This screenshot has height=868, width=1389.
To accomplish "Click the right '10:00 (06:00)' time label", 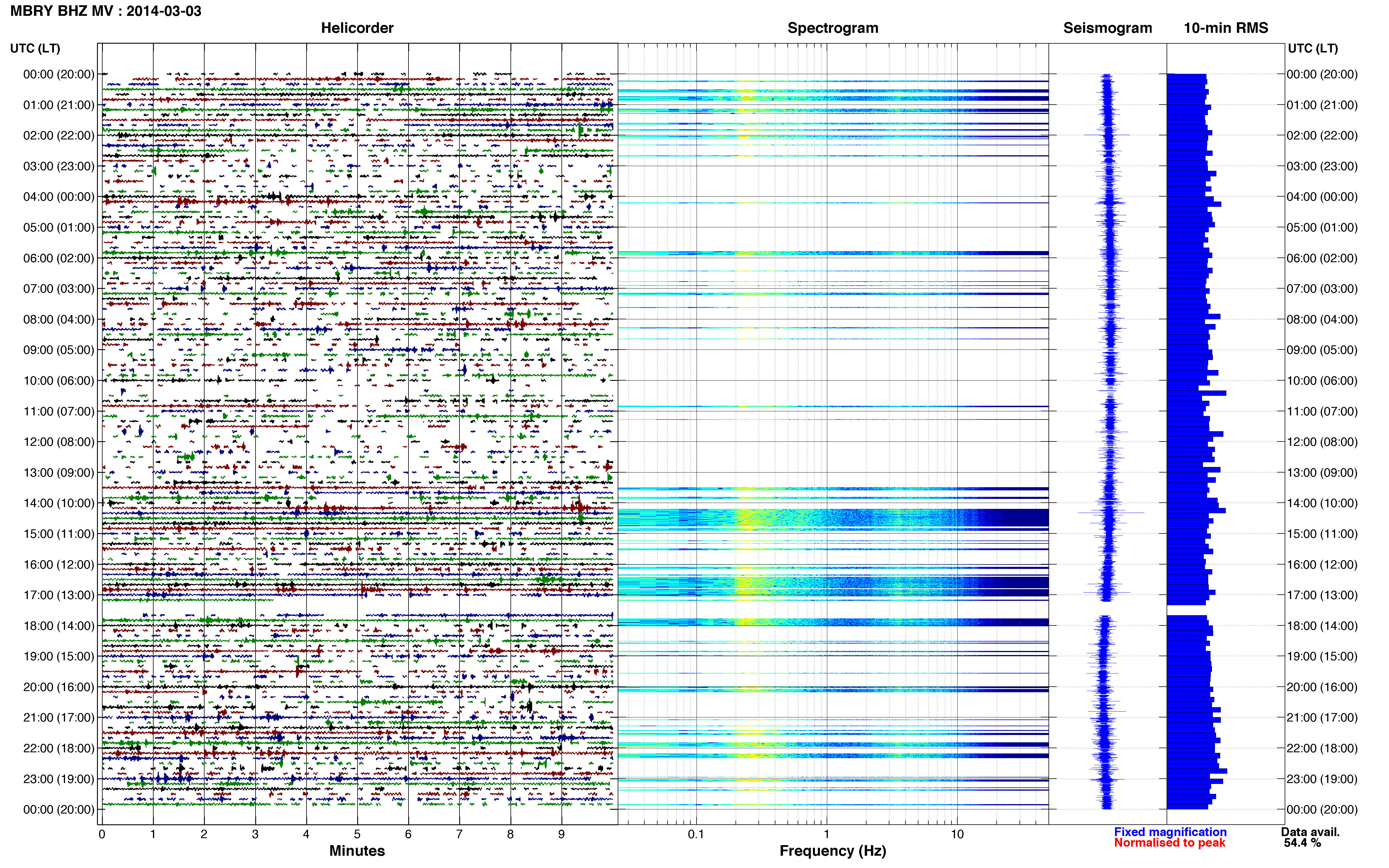I will click(1322, 381).
